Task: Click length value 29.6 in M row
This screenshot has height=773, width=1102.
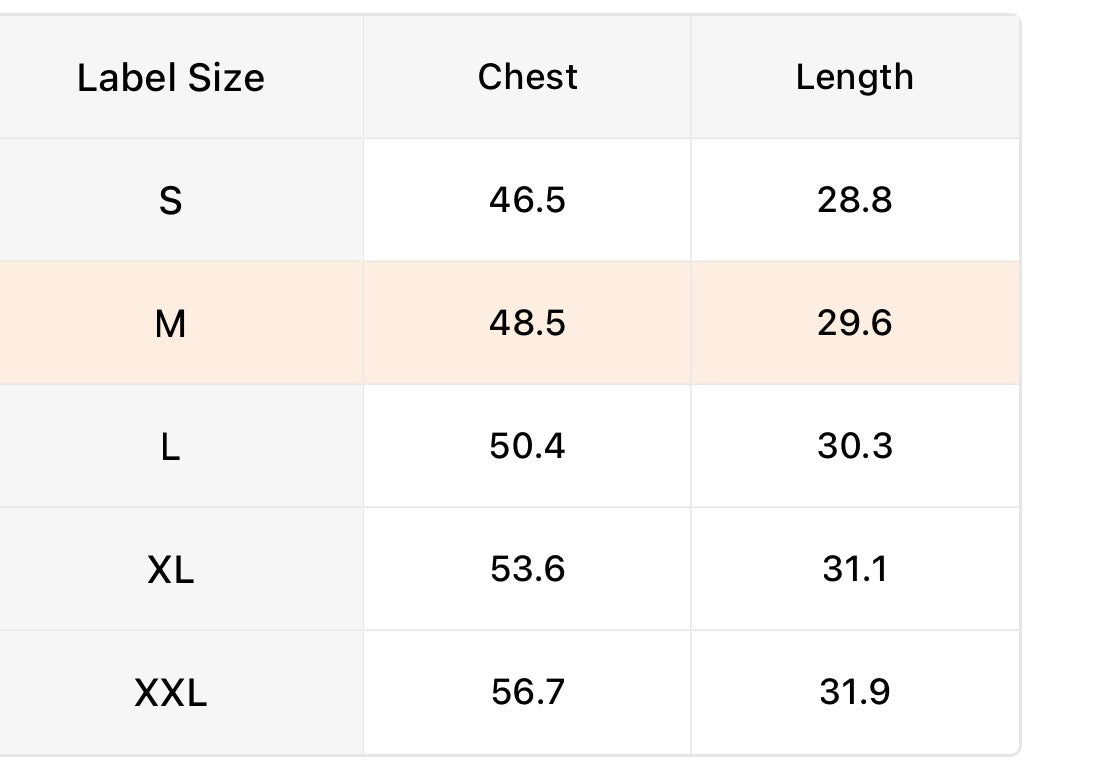Action: [855, 323]
